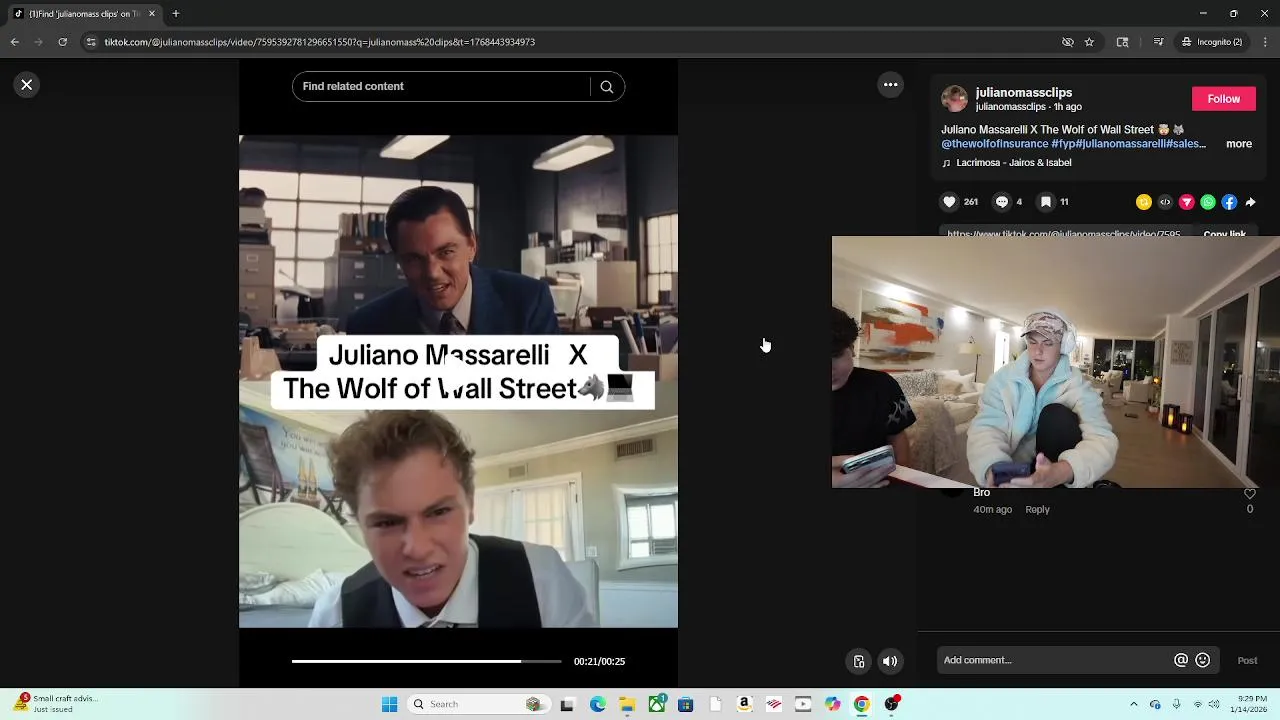
Task: Open the Small craft advisory weather widget
Action: (55, 705)
